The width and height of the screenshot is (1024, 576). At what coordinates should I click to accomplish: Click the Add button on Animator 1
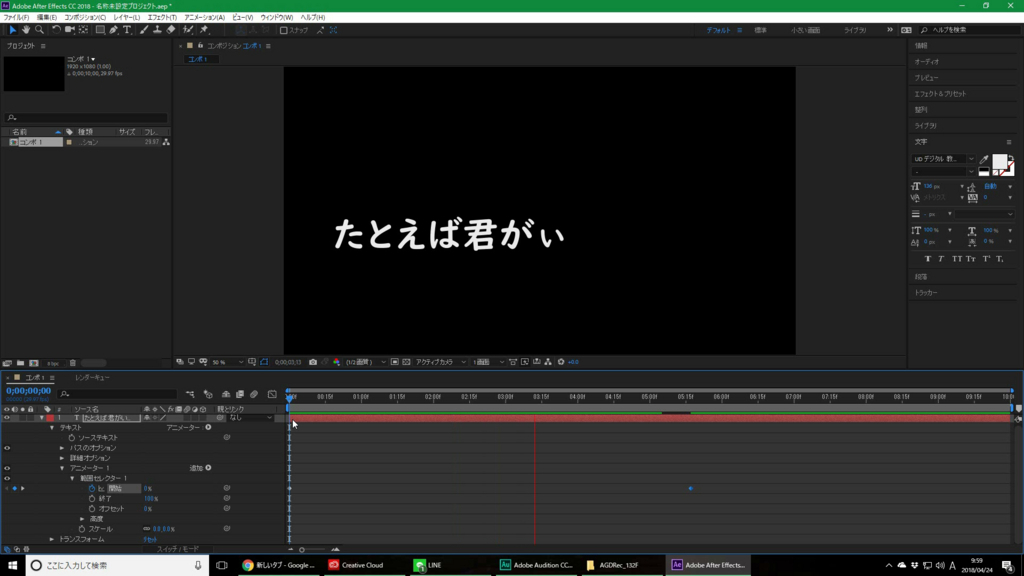pyautogui.click(x=208, y=468)
